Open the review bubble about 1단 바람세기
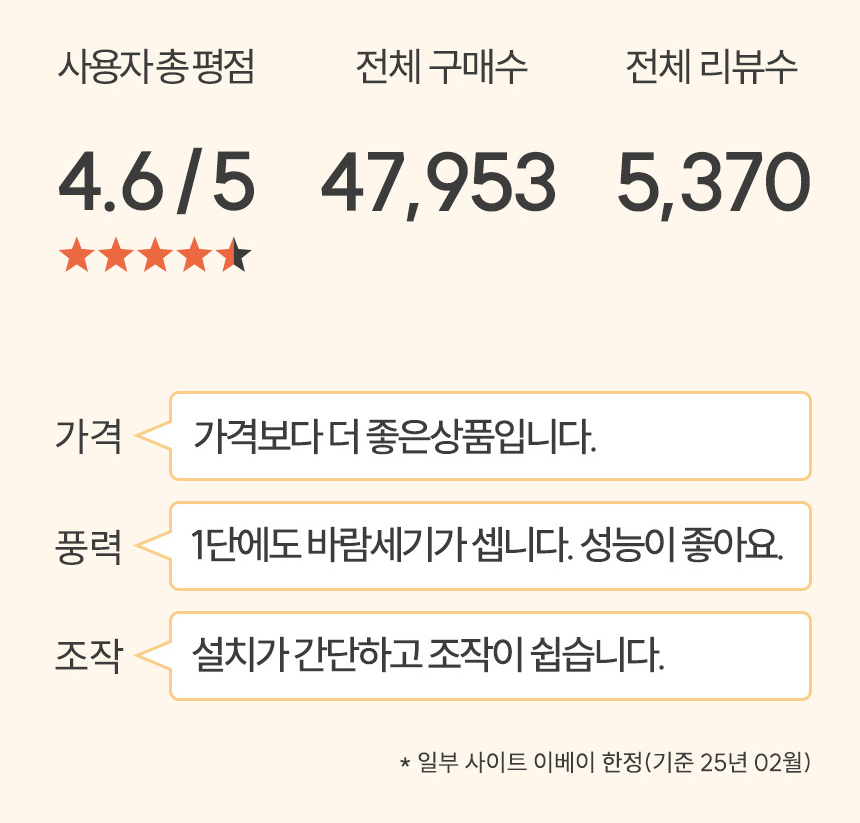The width and height of the screenshot is (860, 823). 490,546
